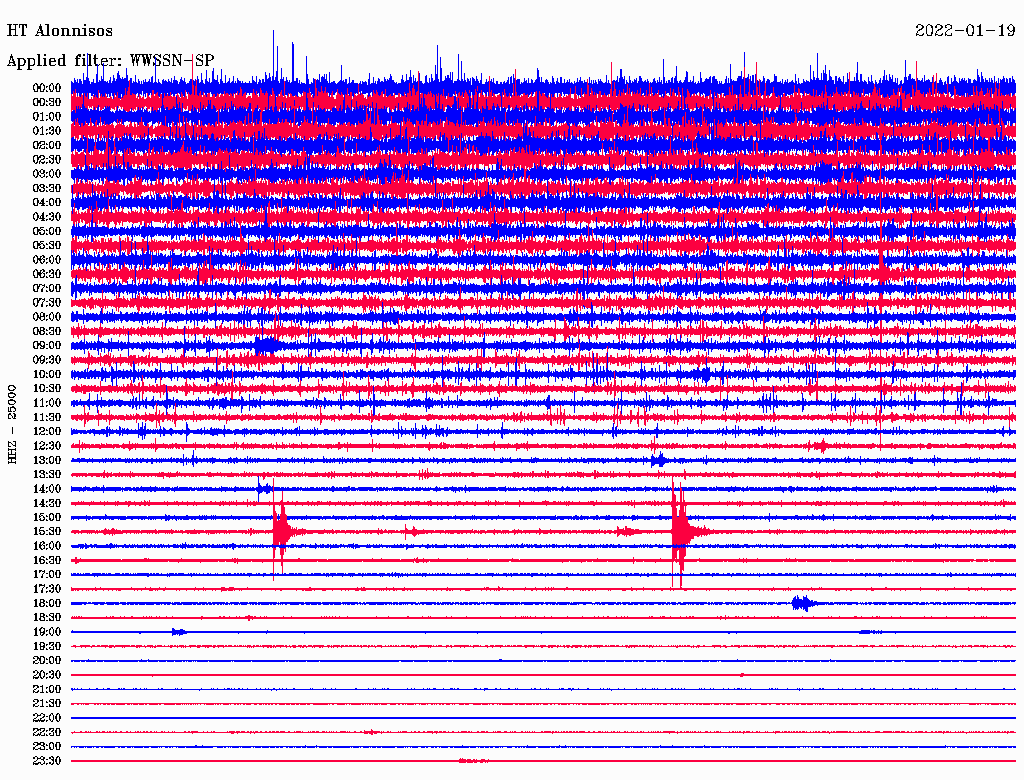The height and width of the screenshot is (780, 1024).
Task: Select the 07:00 time label
Action: click(47, 288)
